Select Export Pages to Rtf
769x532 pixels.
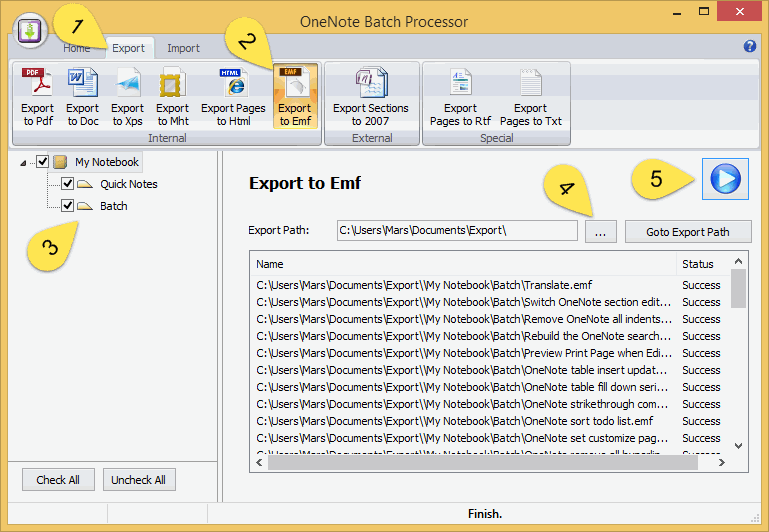coord(461,98)
